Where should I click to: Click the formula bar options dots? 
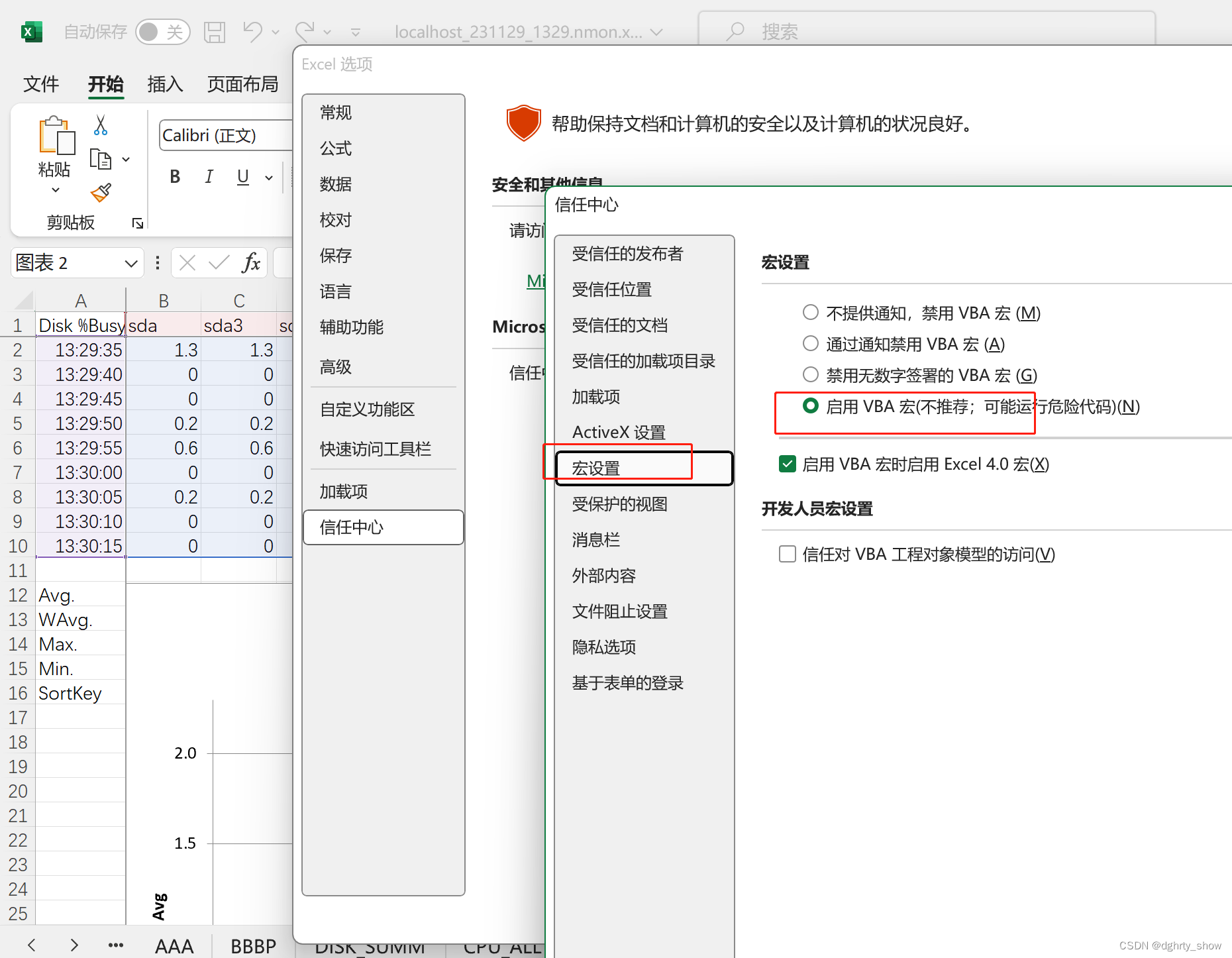(157, 263)
